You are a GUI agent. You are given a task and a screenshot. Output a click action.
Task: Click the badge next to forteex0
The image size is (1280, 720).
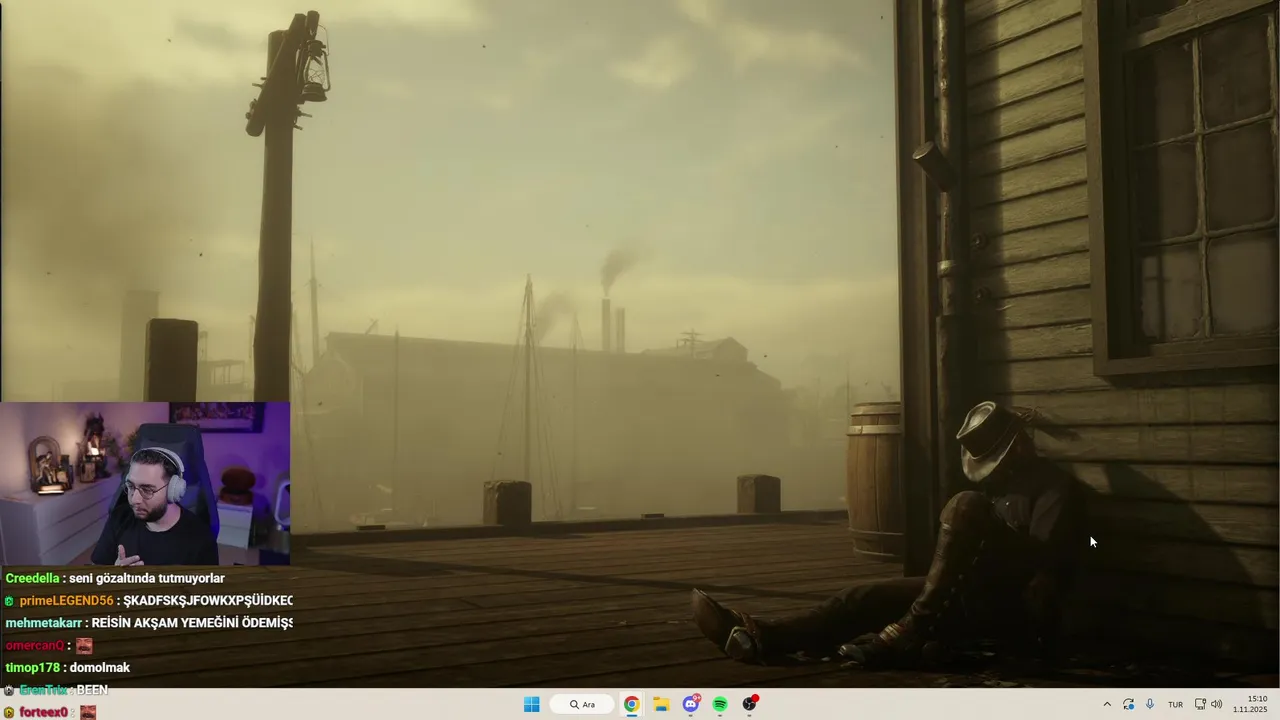click(9, 712)
